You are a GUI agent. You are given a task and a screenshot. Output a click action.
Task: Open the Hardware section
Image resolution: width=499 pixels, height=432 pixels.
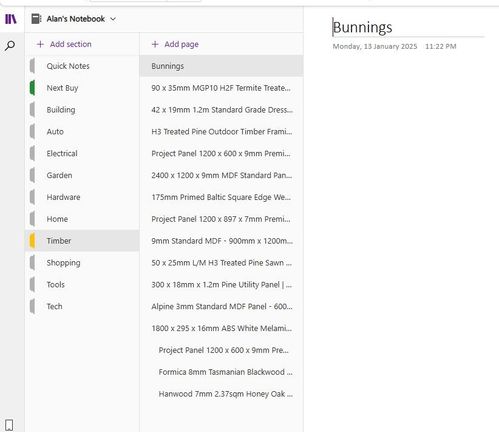82,197
